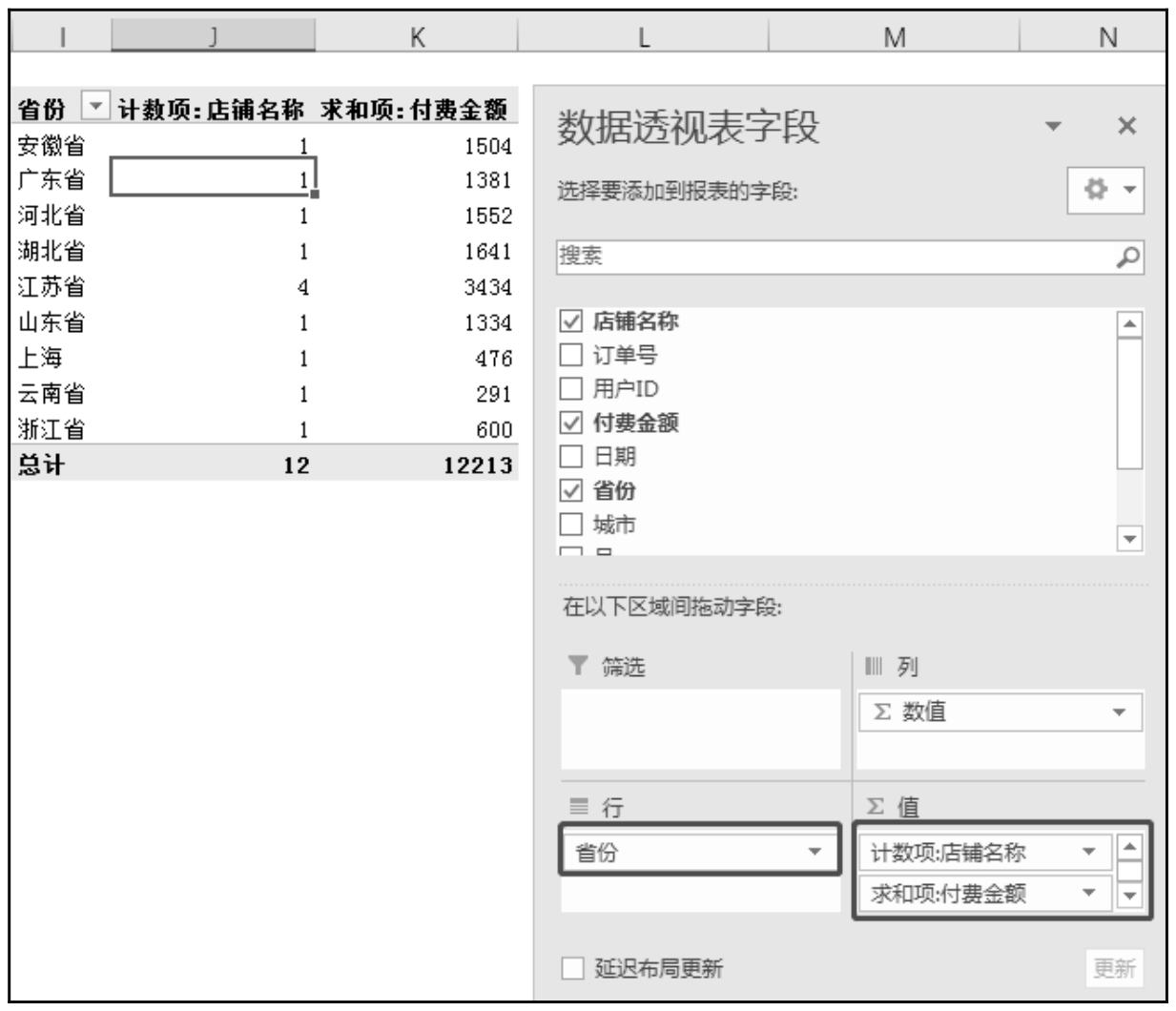Viewport: 1176px width, 1011px height.
Task: Click the search magnifier icon
Action: coord(1127,257)
